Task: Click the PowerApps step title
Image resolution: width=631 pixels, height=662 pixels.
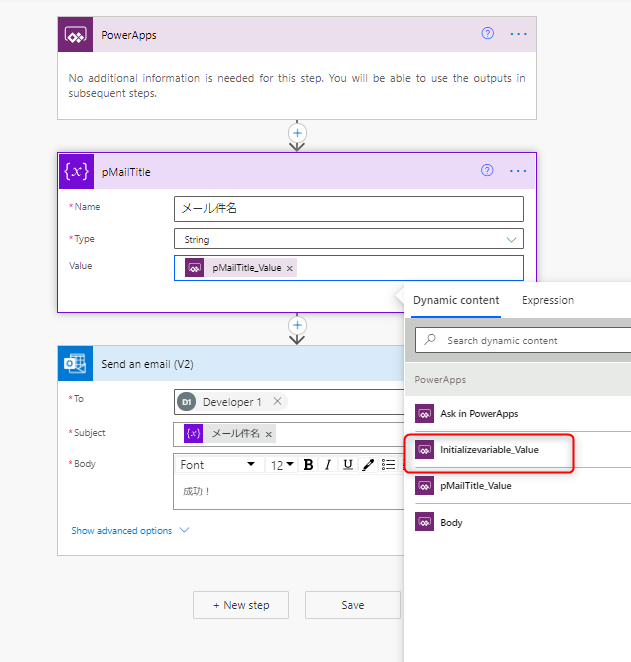Action: coord(129,35)
